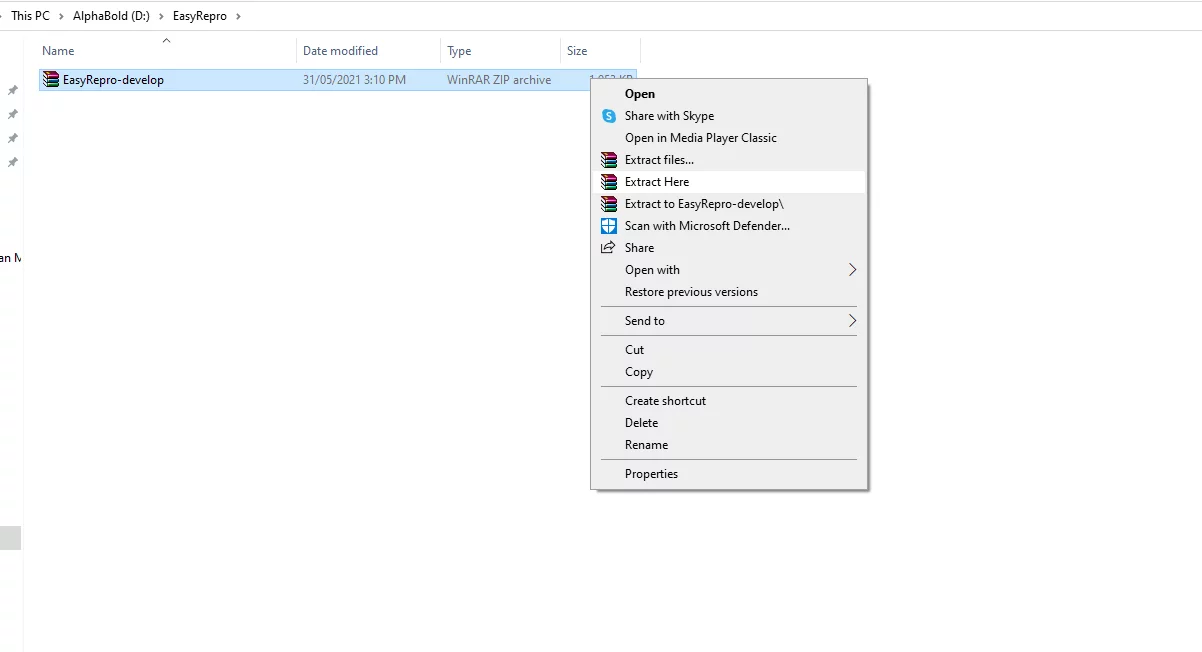Select Share with Skype

pyautogui.click(x=728, y=116)
